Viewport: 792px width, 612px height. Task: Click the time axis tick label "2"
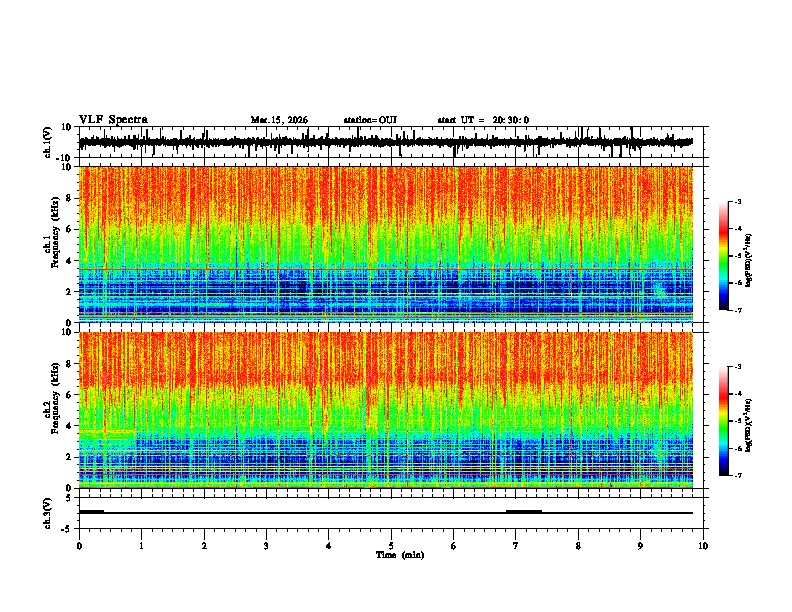pyautogui.click(x=204, y=546)
